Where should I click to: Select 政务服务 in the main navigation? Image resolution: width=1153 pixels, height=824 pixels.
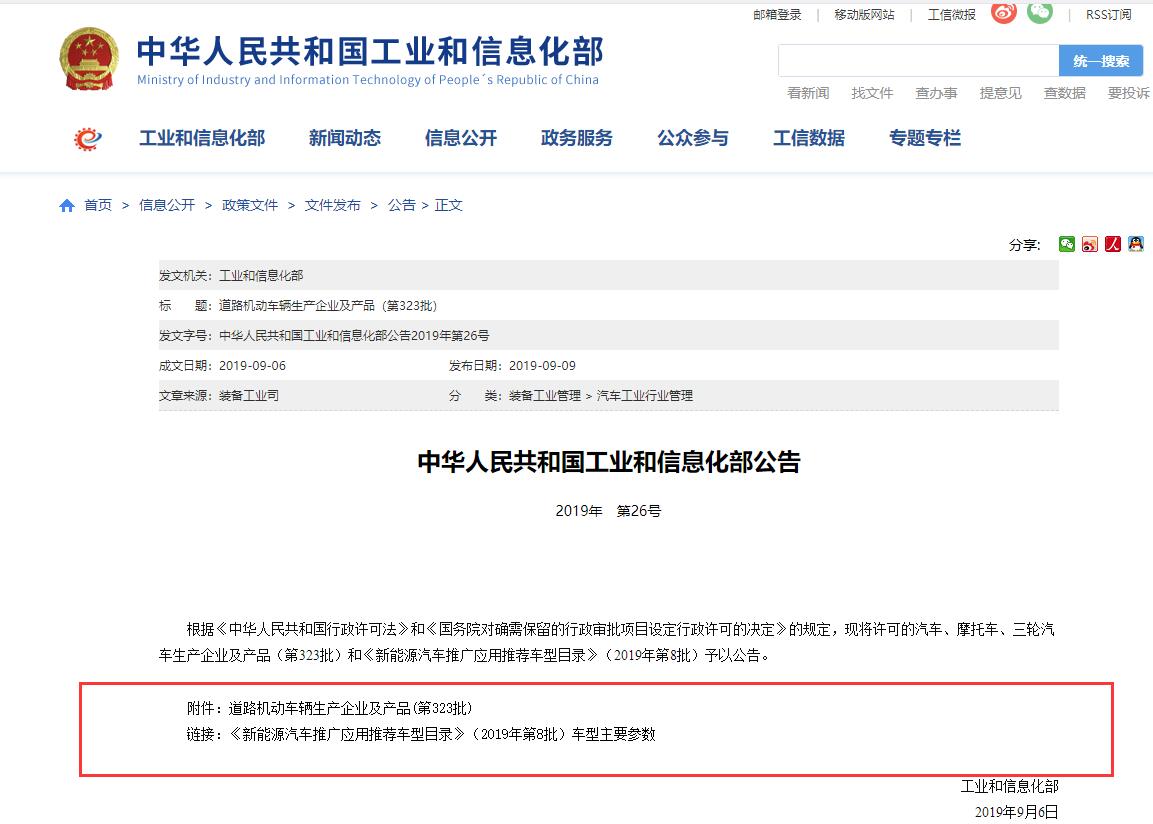tap(576, 139)
